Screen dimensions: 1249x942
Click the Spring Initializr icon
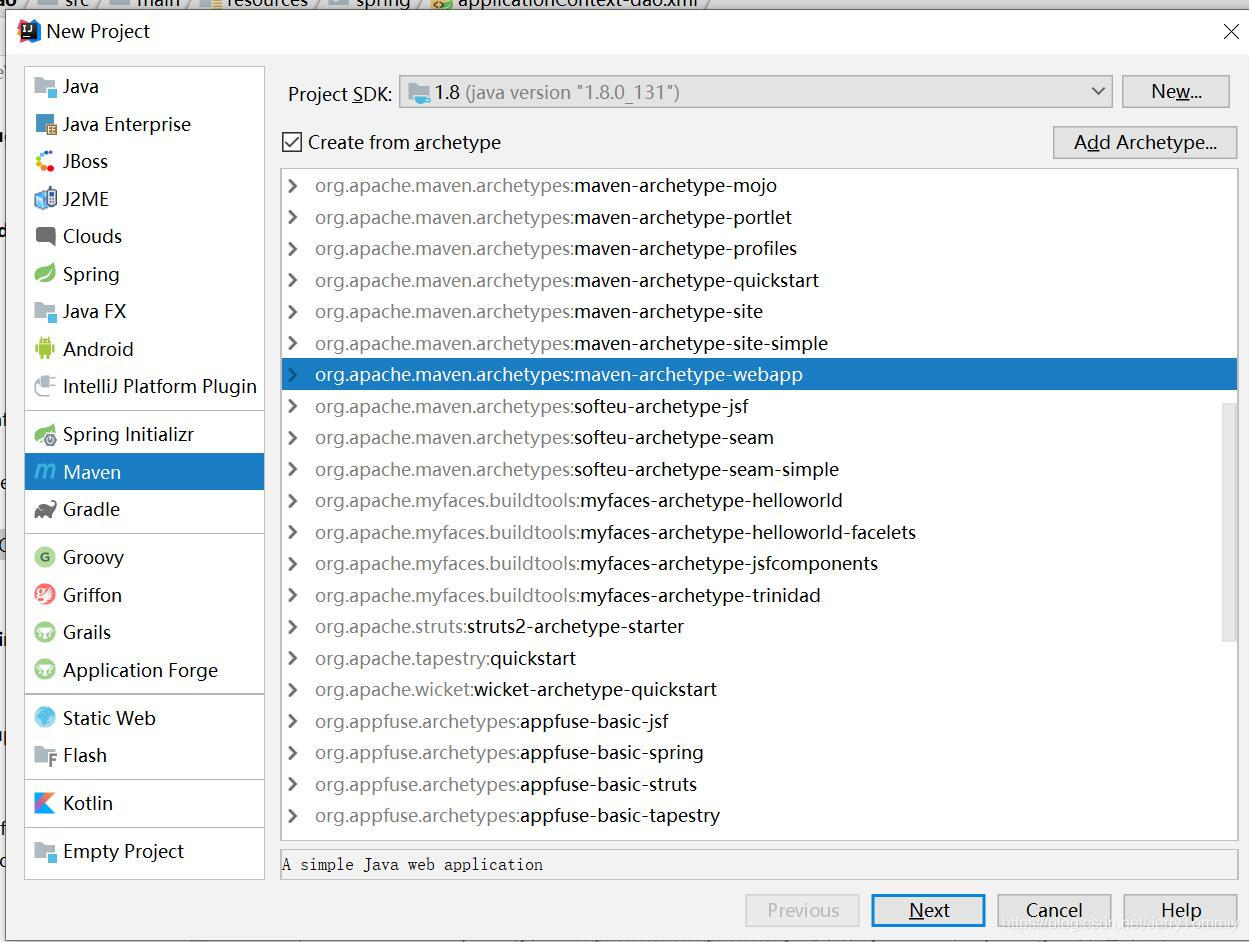(45, 434)
